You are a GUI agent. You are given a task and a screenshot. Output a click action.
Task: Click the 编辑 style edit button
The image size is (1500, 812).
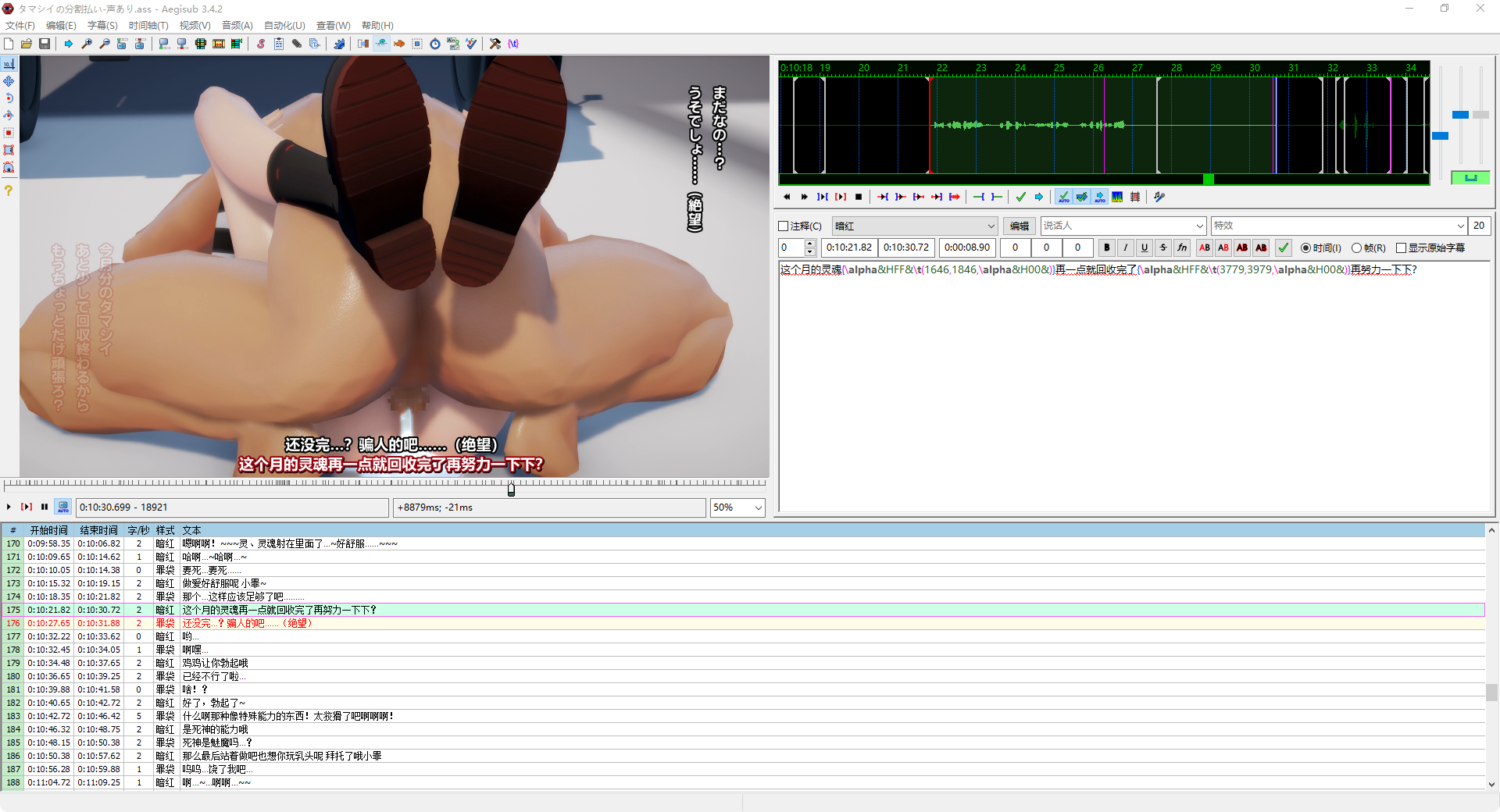coord(1020,226)
